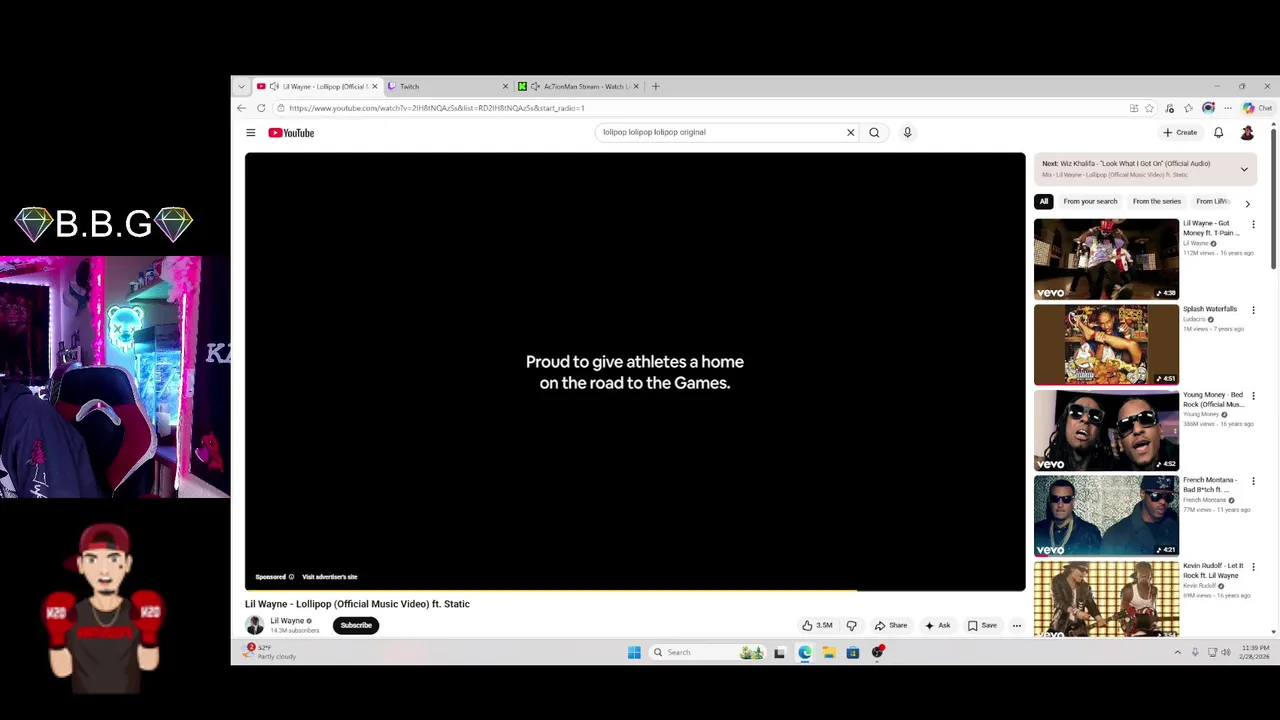Viewport: 1280px width, 720px height.
Task: Open Task View on the taskbar
Action: [x=780, y=652]
